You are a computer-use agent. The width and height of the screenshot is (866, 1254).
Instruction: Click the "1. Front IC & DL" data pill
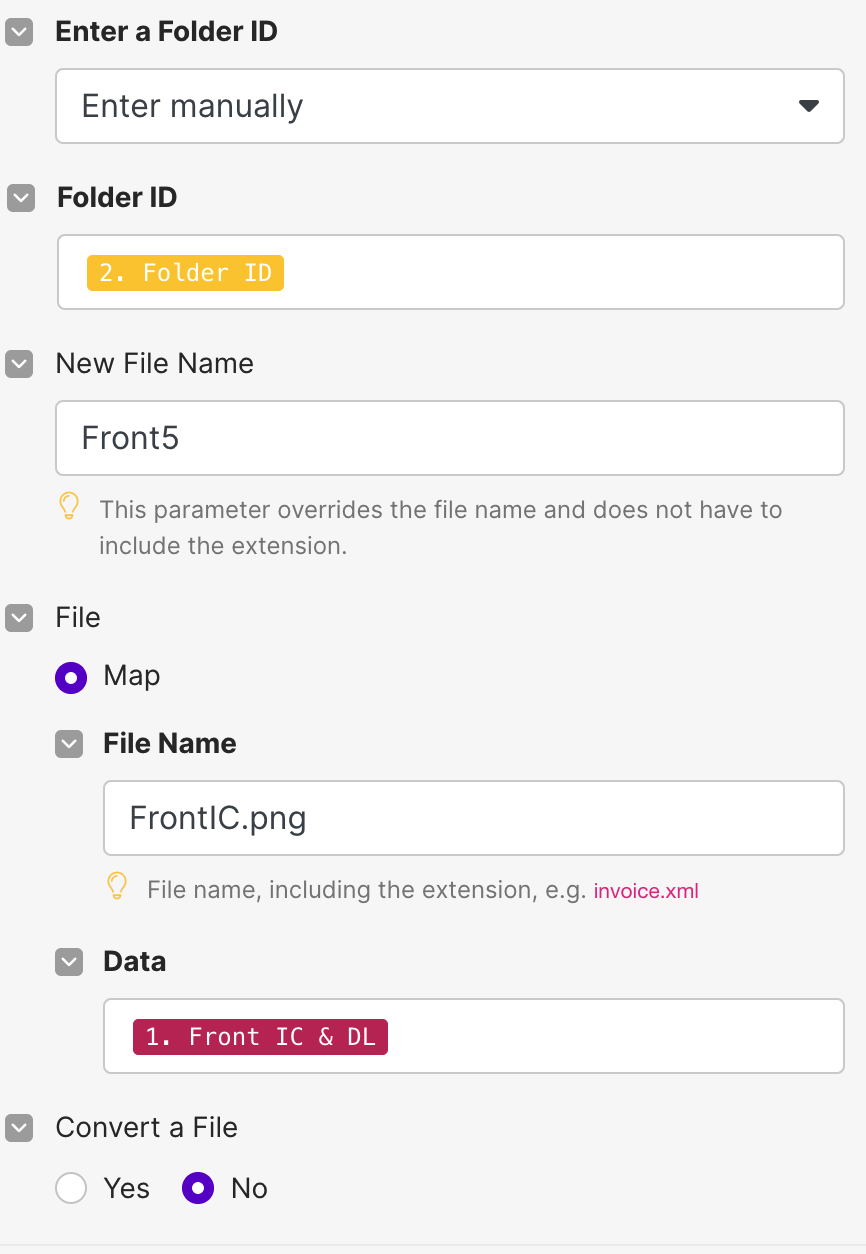click(x=260, y=1036)
